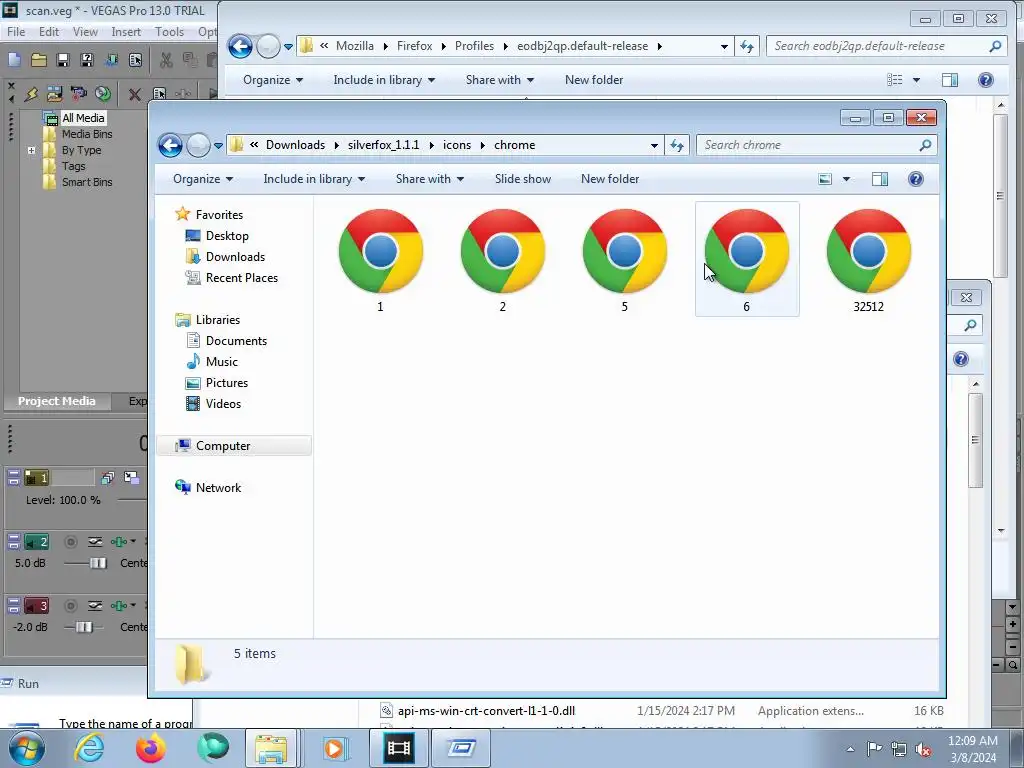
Task: Open the Organize dropdown in chrome folder window
Action: coord(202,179)
